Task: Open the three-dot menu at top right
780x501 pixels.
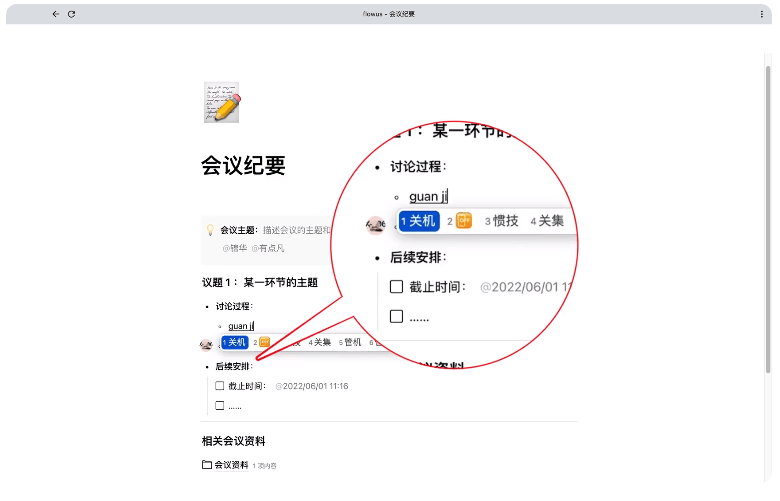Action: pos(762,14)
